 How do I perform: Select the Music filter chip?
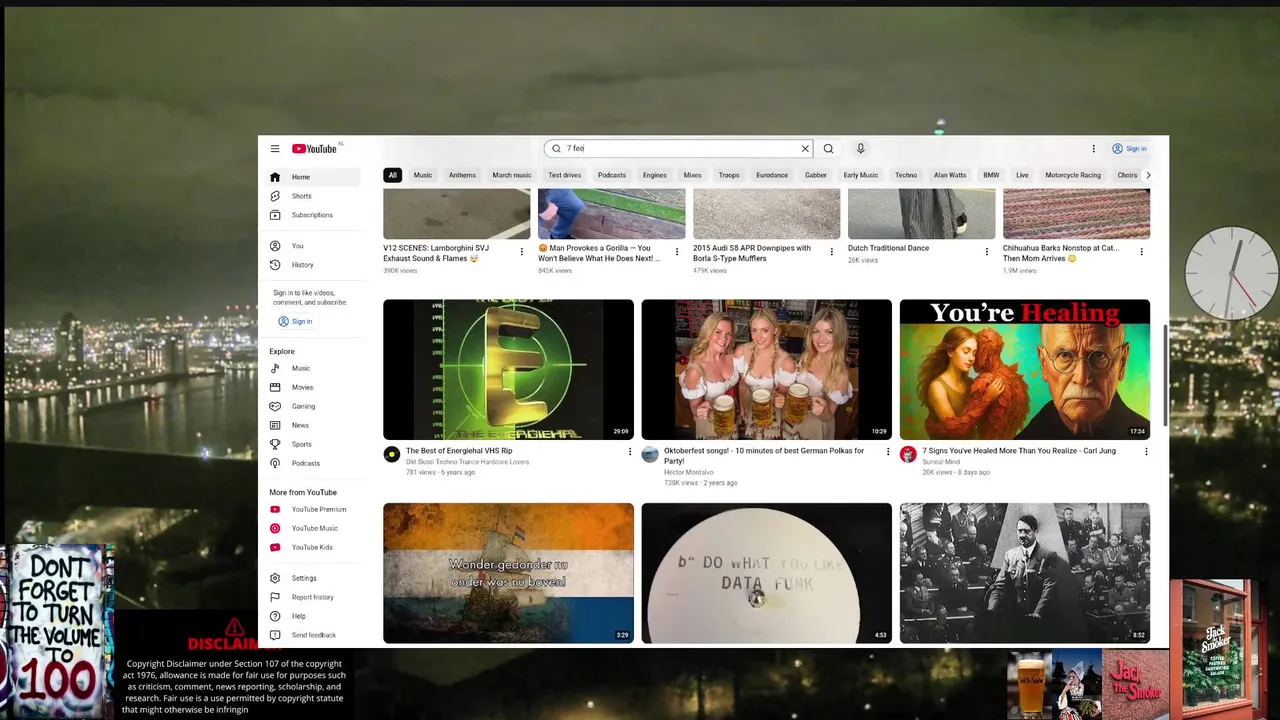coord(423,175)
